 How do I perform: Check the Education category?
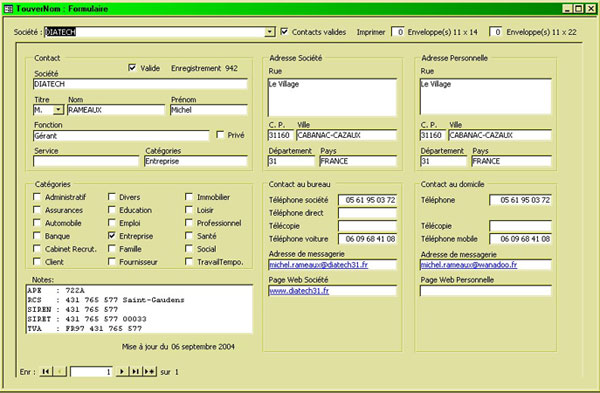(112, 210)
